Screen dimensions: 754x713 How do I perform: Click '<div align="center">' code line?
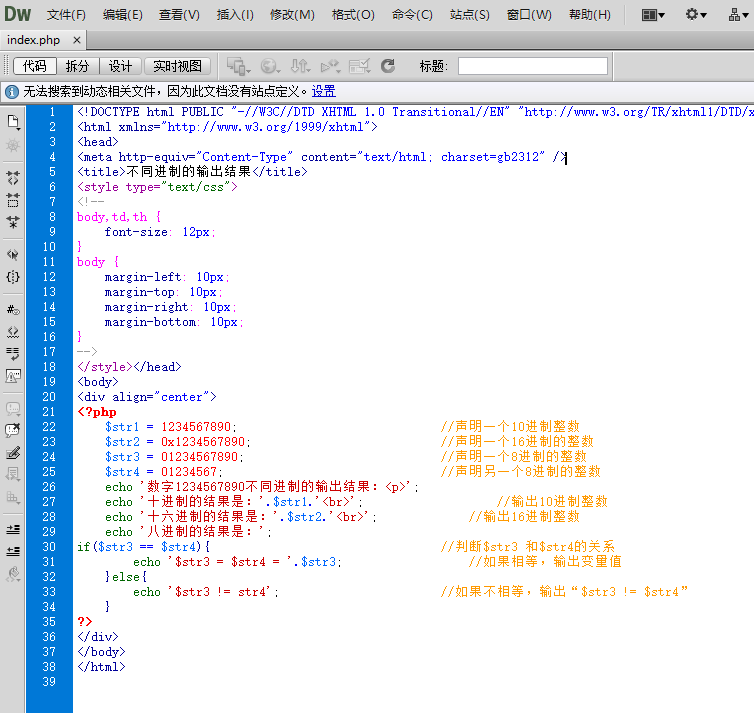tap(147, 397)
